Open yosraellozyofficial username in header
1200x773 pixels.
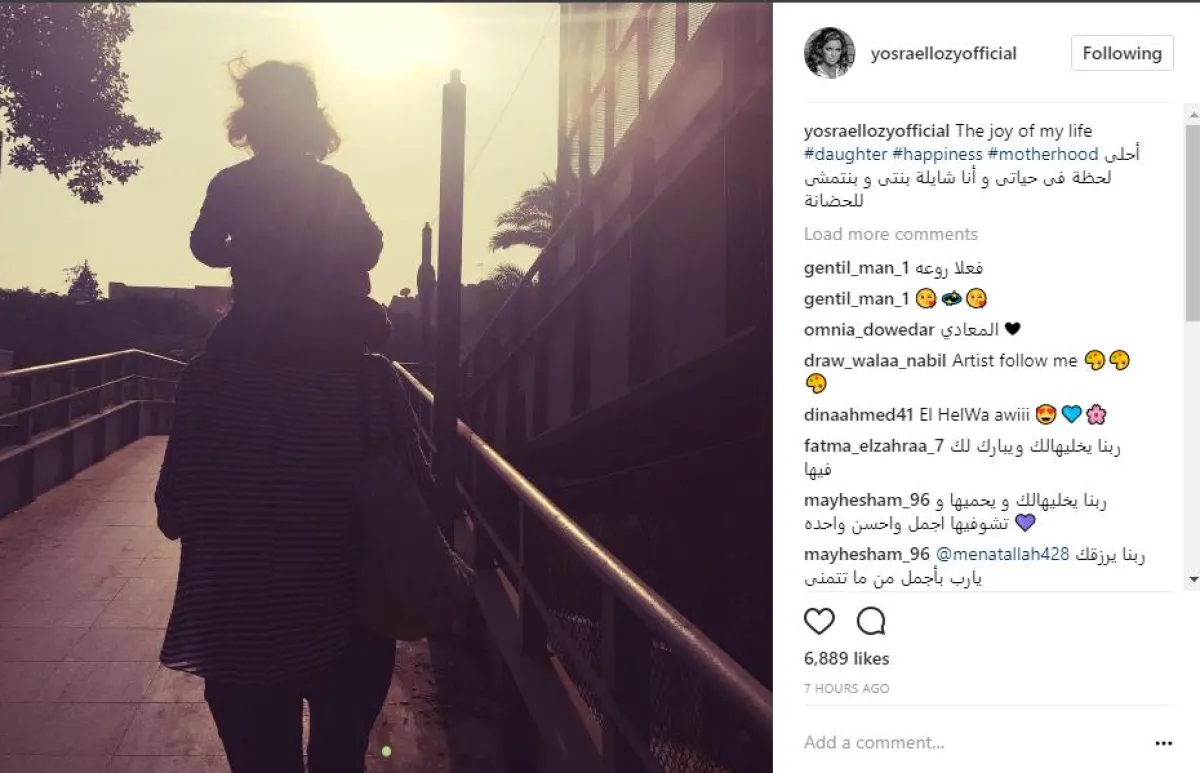(942, 53)
